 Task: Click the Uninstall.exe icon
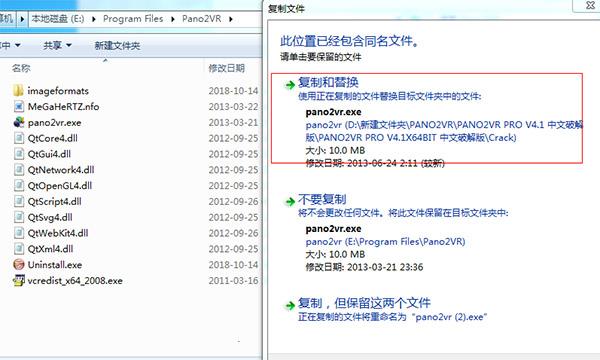(x=19, y=264)
